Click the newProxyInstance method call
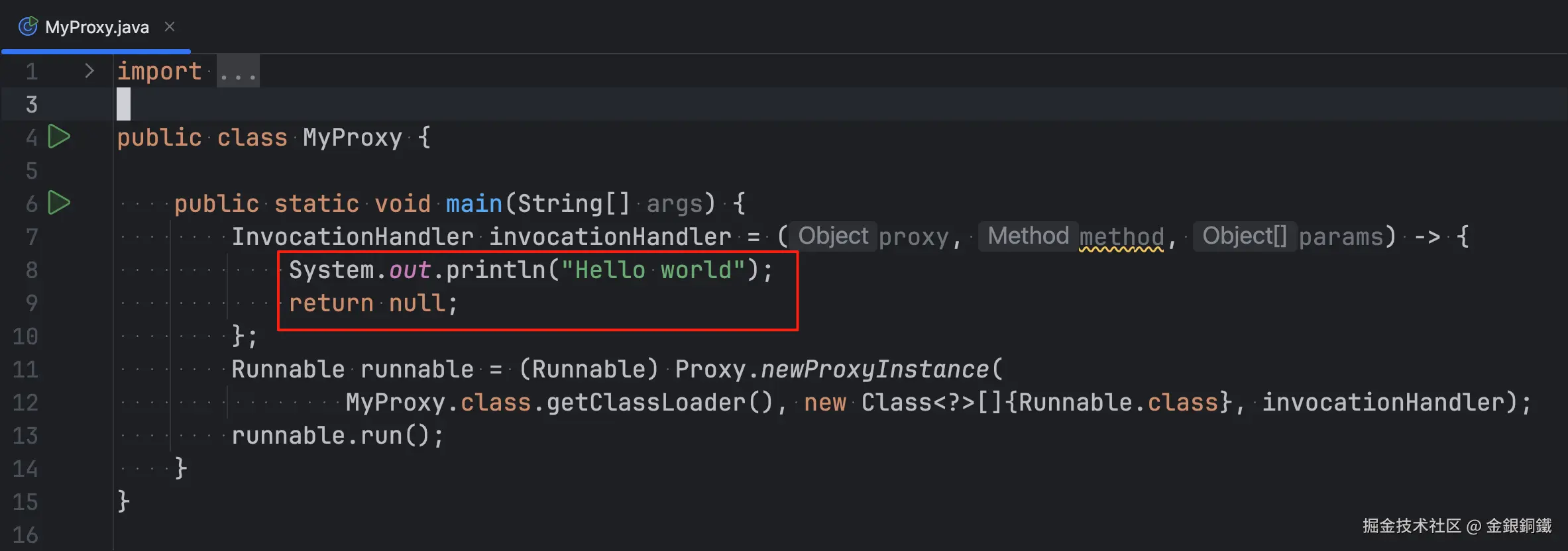Screen dimensions: 1568x551 875,370
